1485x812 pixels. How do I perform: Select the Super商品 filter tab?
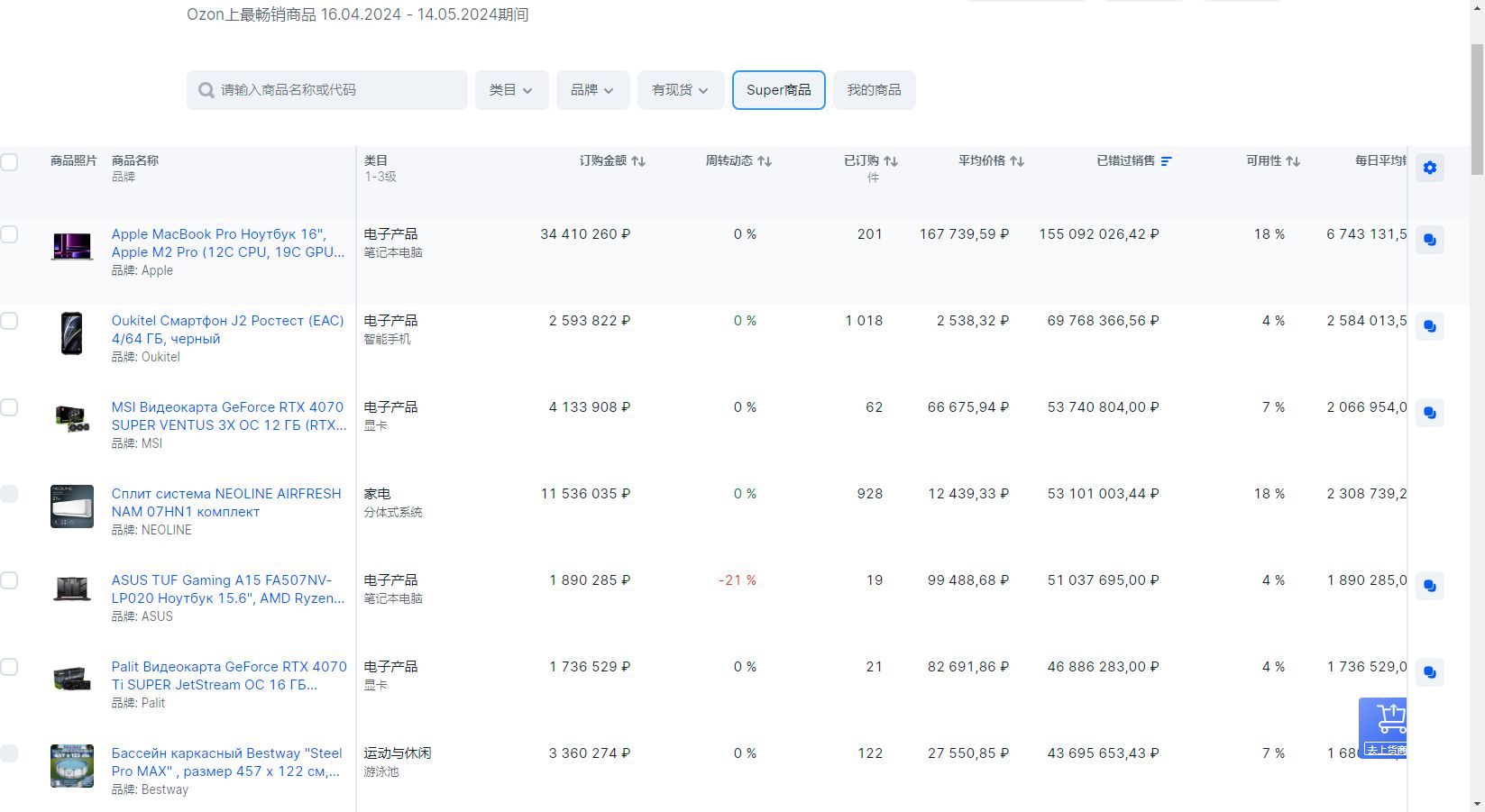779,90
